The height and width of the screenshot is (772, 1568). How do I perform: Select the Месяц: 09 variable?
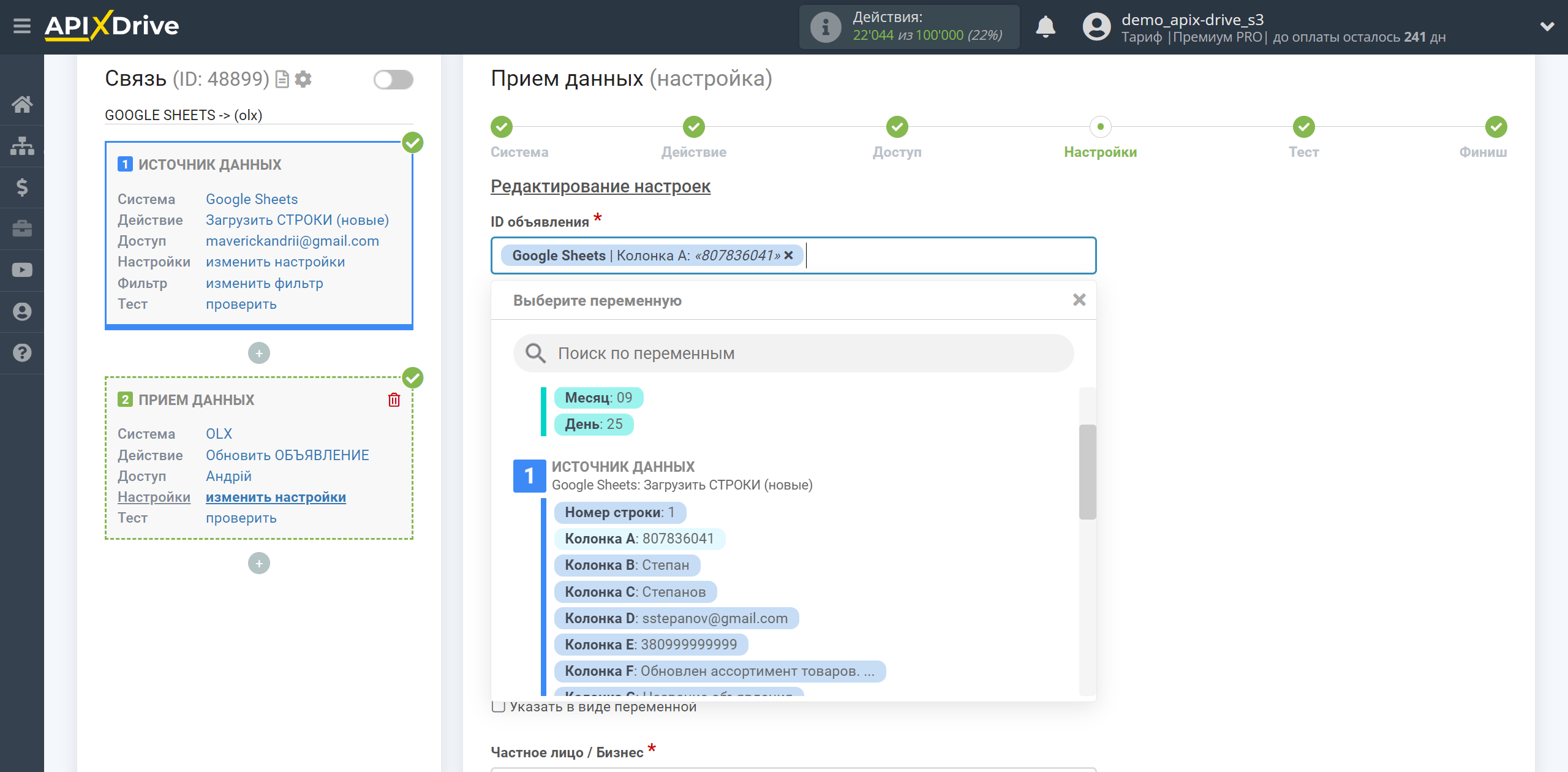click(x=598, y=398)
